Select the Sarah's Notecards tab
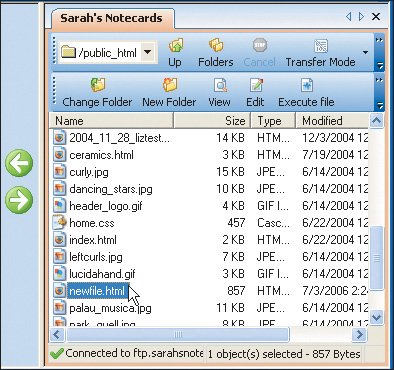The image size is (394, 370). pos(112,18)
